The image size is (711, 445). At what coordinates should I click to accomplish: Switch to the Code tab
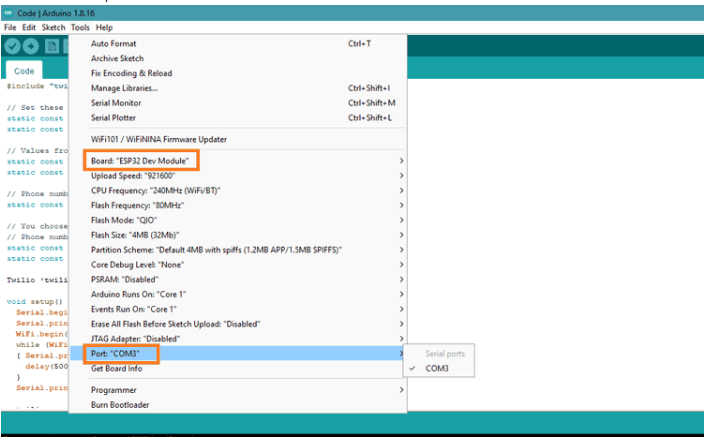pos(24,72)
